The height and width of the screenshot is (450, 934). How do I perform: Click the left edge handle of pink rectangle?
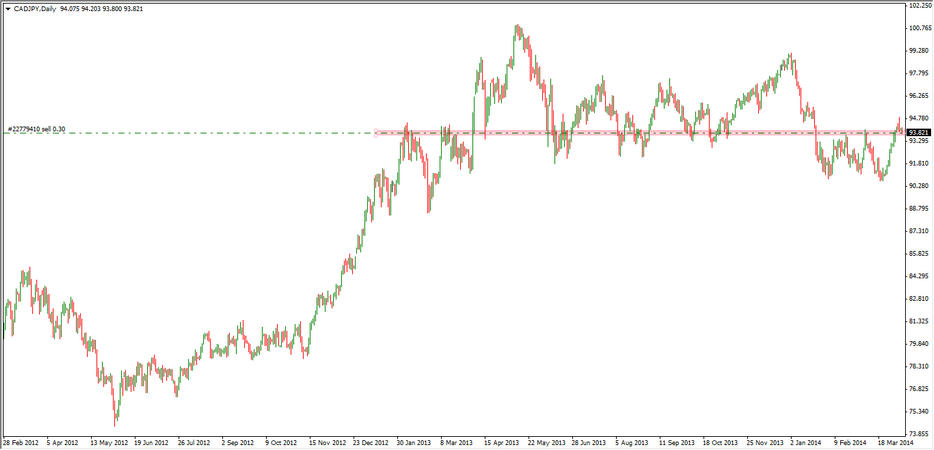(375, 132)
